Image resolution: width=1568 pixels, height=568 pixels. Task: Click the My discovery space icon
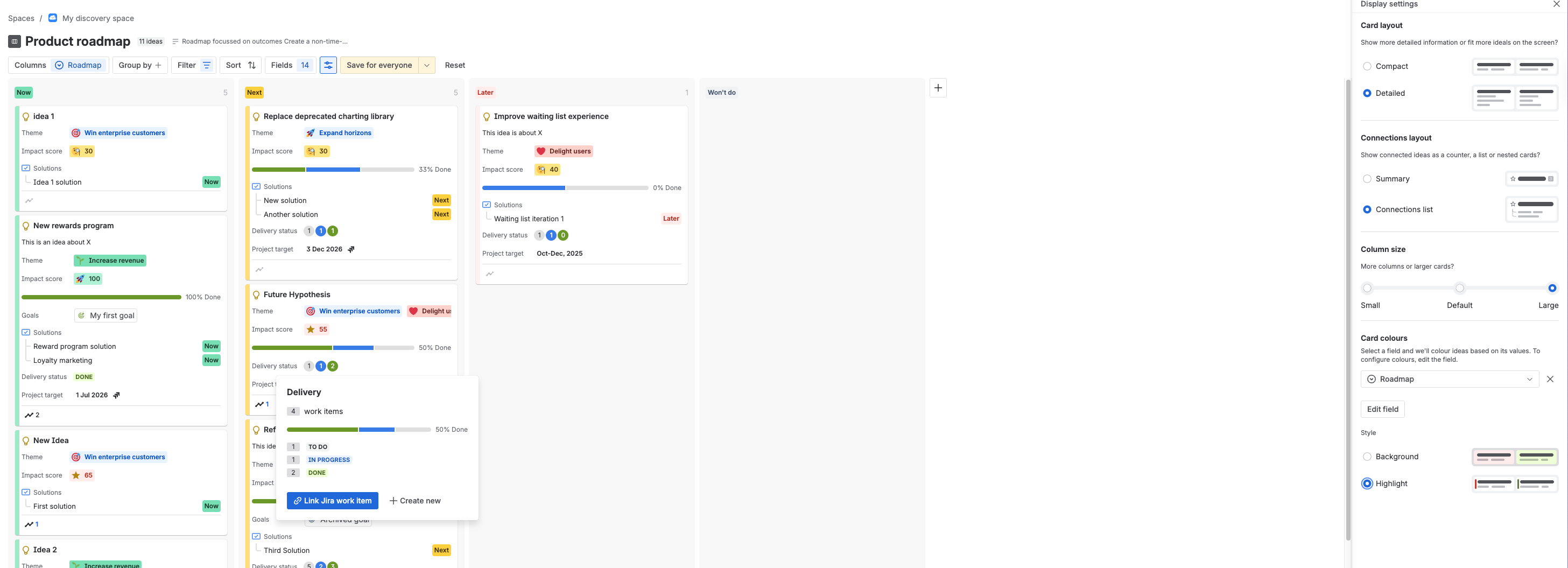[53, 18]
